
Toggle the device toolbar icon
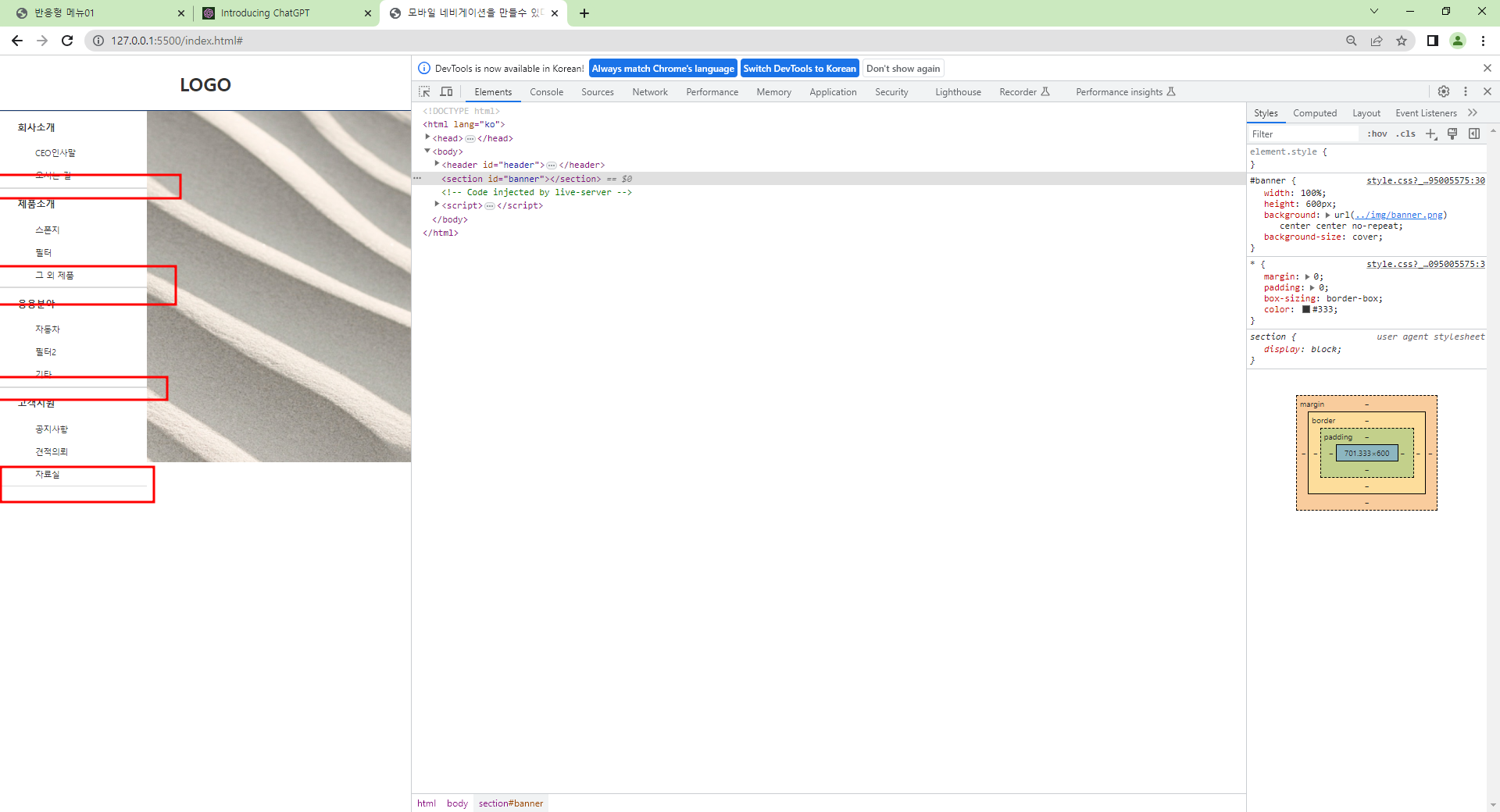coord(447,91)
